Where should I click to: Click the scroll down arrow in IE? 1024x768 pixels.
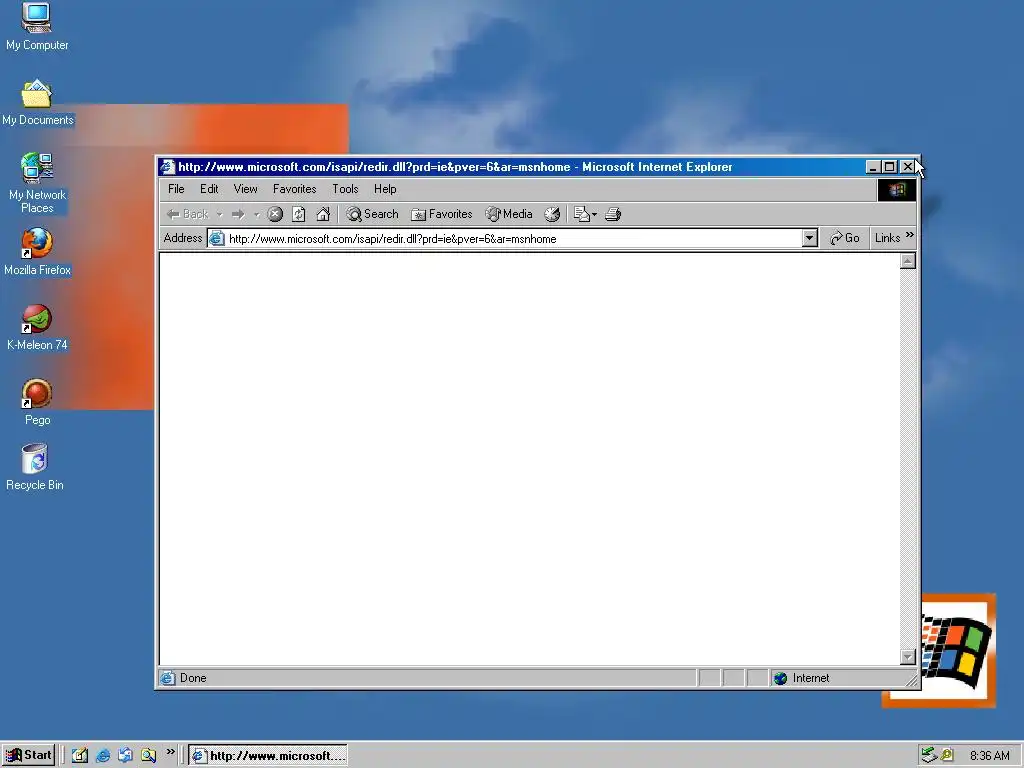coord(908,656)
